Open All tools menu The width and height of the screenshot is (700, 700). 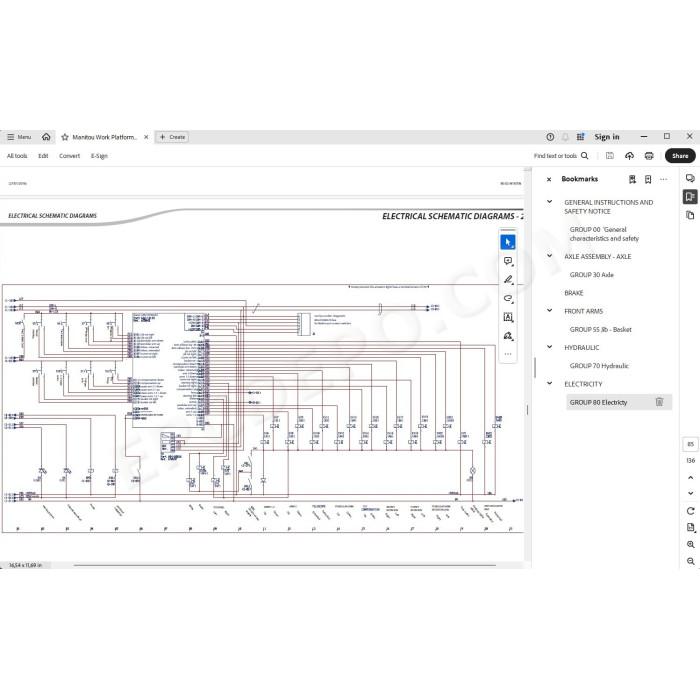click(x=17, y=156)
